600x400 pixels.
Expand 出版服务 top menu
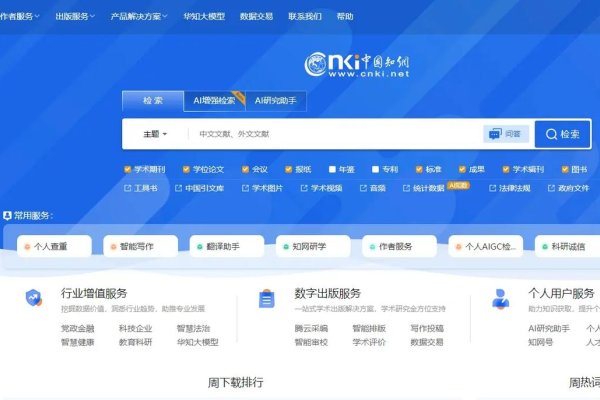click(x=75, y=16)
